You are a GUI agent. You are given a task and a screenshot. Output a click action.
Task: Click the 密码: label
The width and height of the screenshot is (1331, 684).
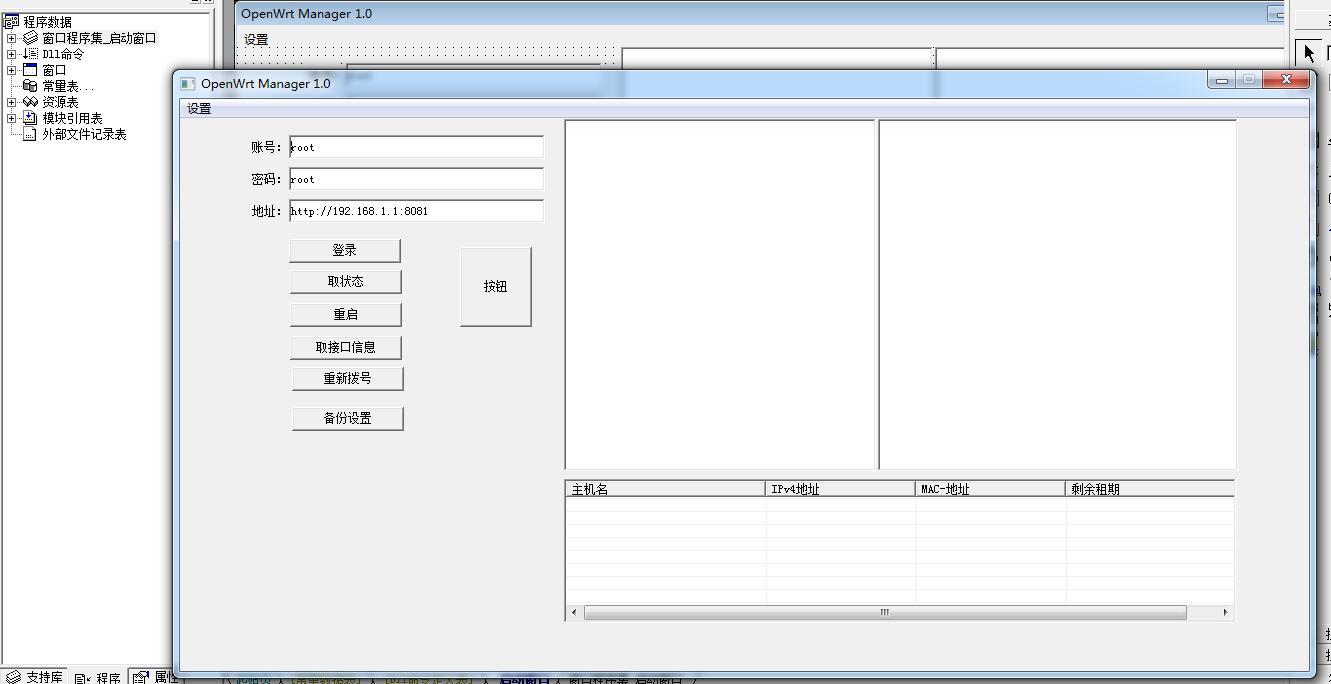266,179
